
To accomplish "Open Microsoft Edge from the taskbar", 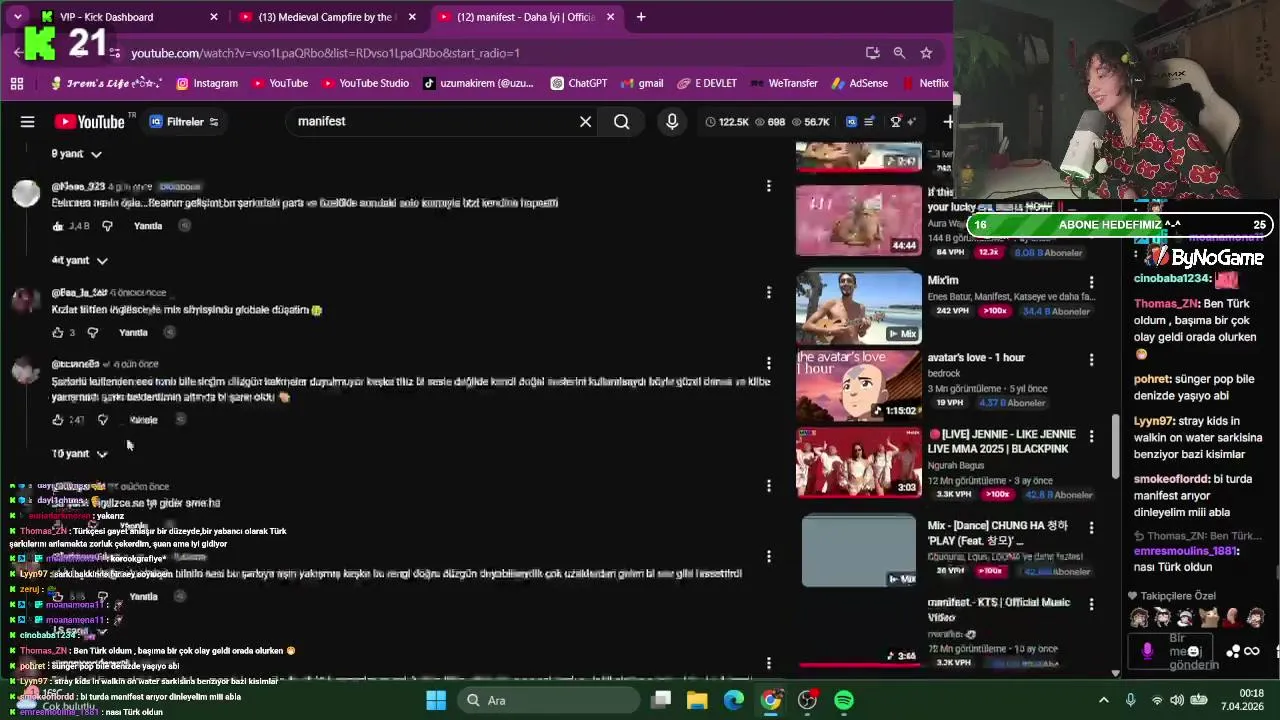I will (x=734, y=700).
